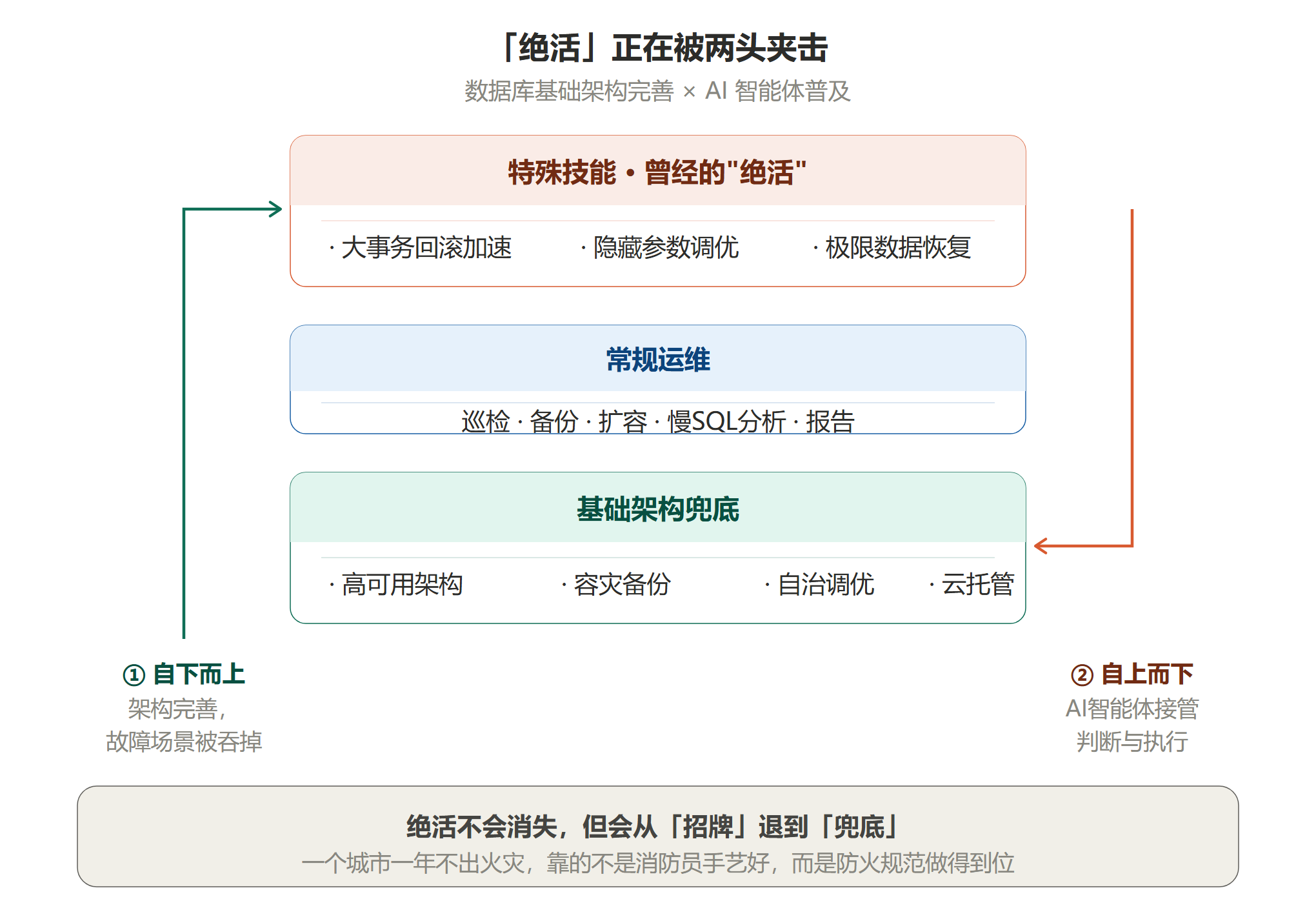Image resolution: width=1316 pixels, height=910 pixels.
Task: Click the heading 基础架构兜底
Action: (658, 509)
